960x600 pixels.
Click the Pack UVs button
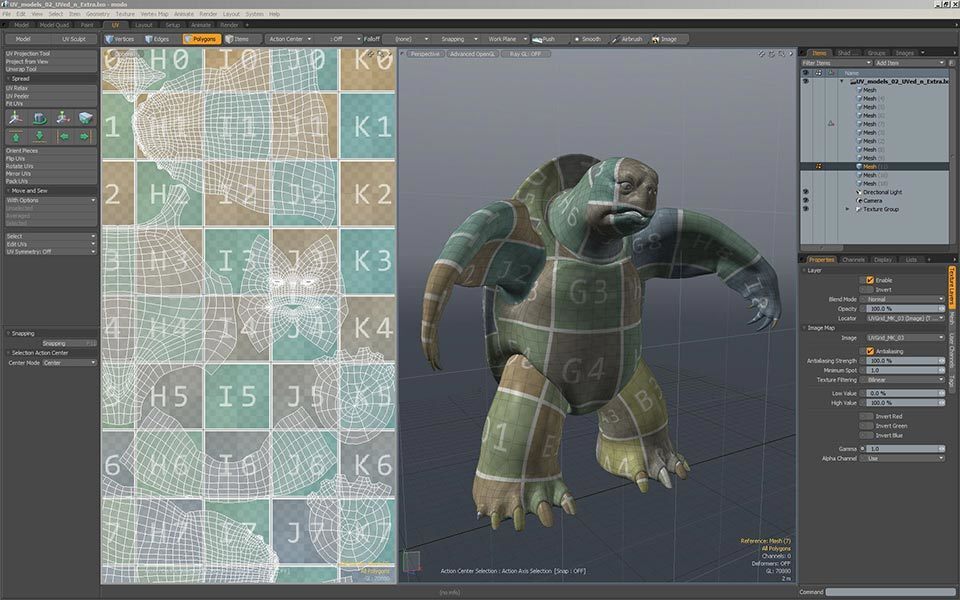[50, 182]
